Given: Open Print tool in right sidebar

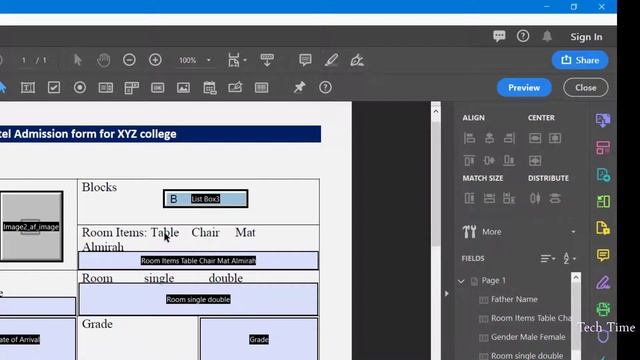Looking at the screenshot, I should 603,309.
